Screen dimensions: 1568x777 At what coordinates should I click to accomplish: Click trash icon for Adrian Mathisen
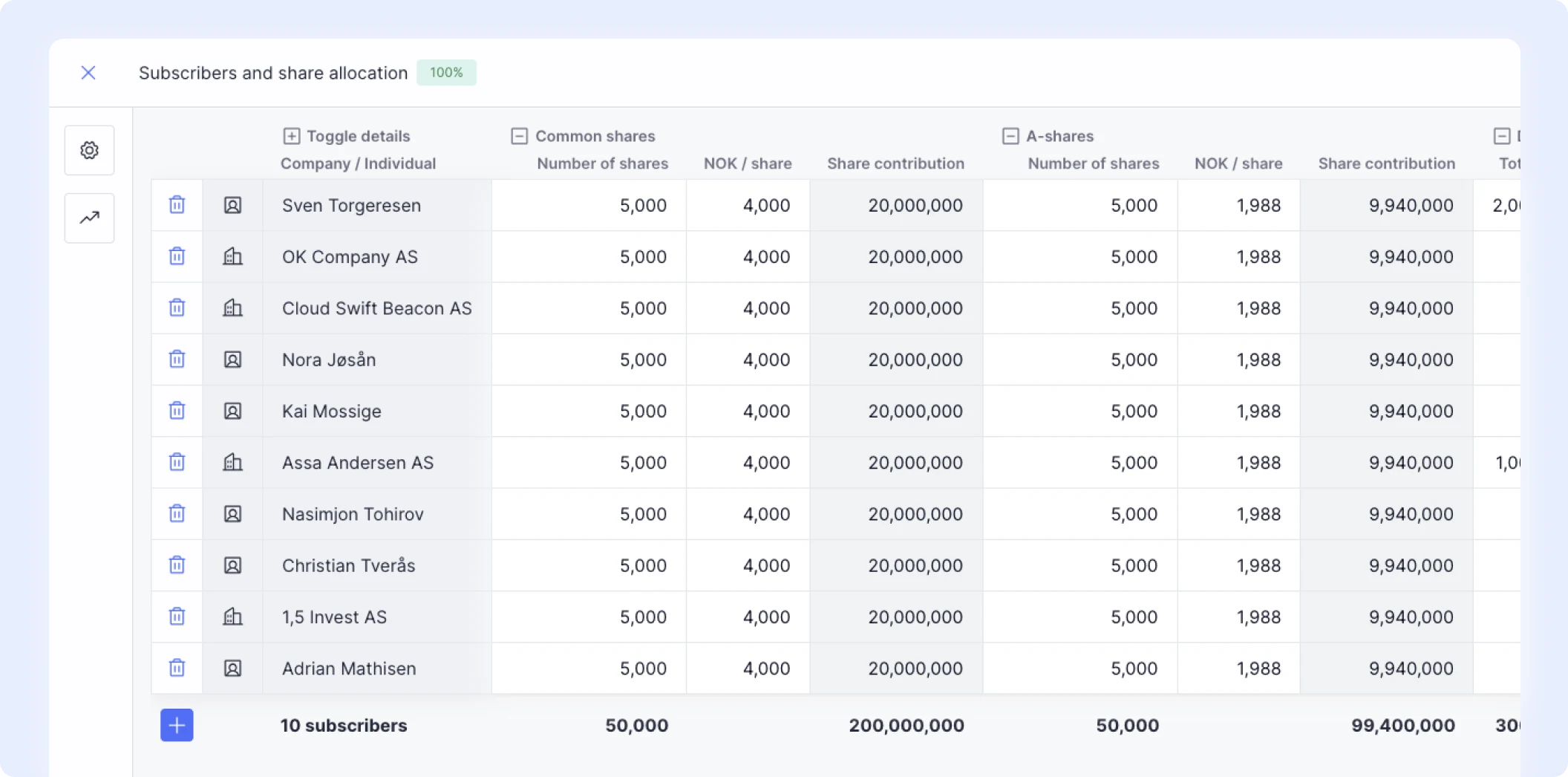pyautogui.click(x=177, y=668)
